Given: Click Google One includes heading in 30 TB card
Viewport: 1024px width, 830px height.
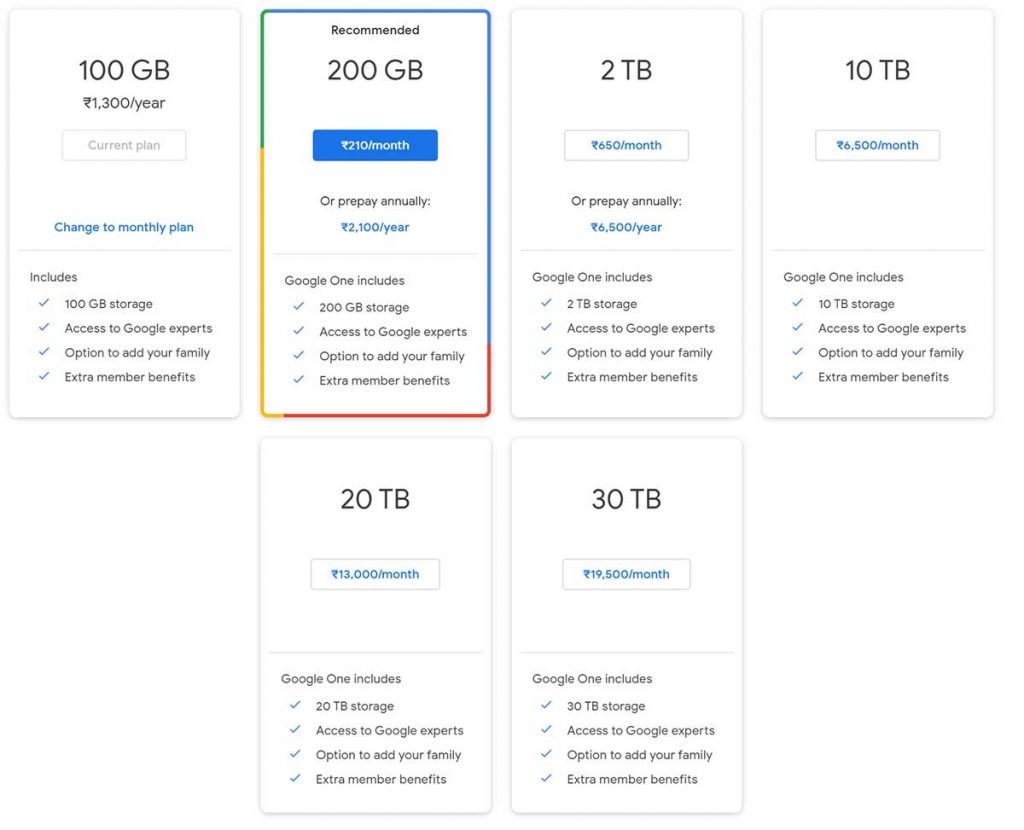Looking at the screenshot, I should (592, 679).
